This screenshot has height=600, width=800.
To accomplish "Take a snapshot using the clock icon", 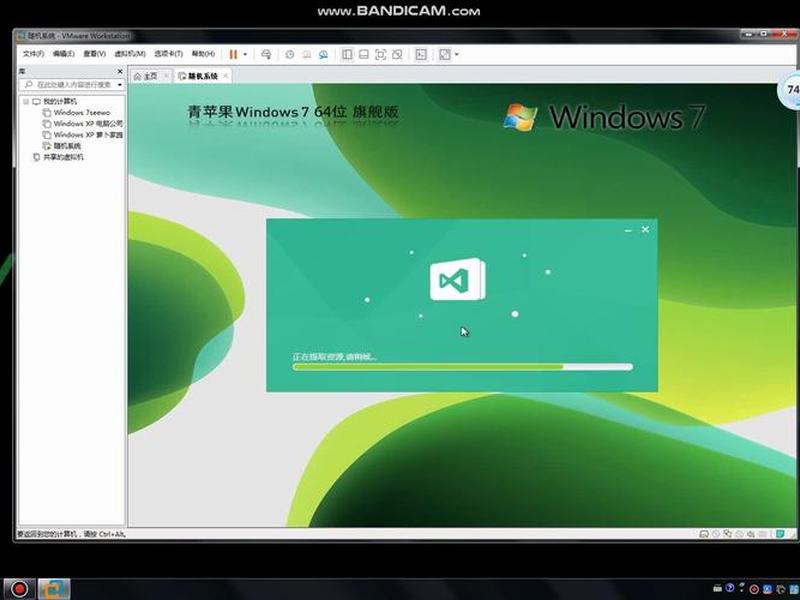I will 289,54.
